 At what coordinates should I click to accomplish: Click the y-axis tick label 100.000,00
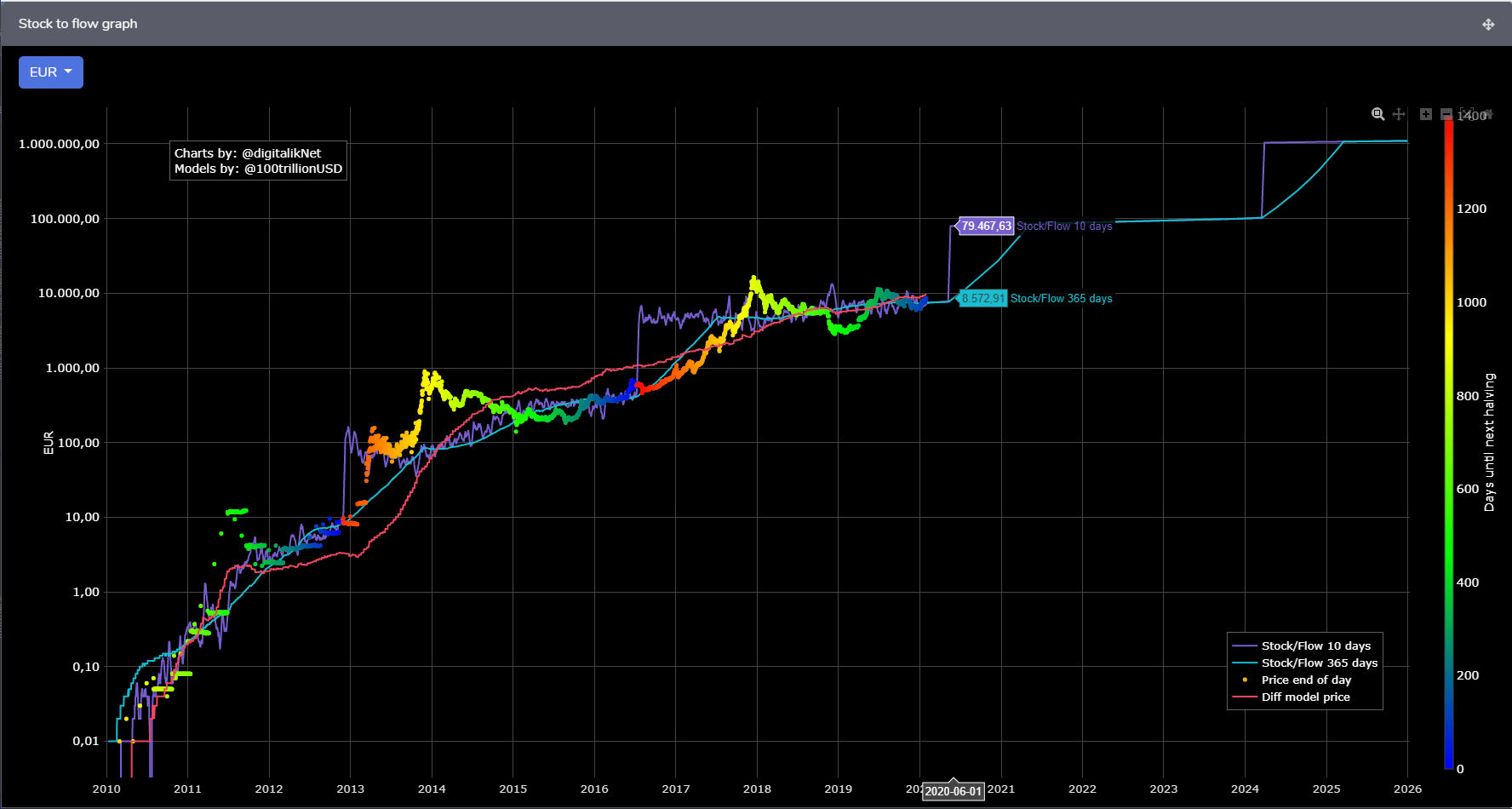point(65,219)
